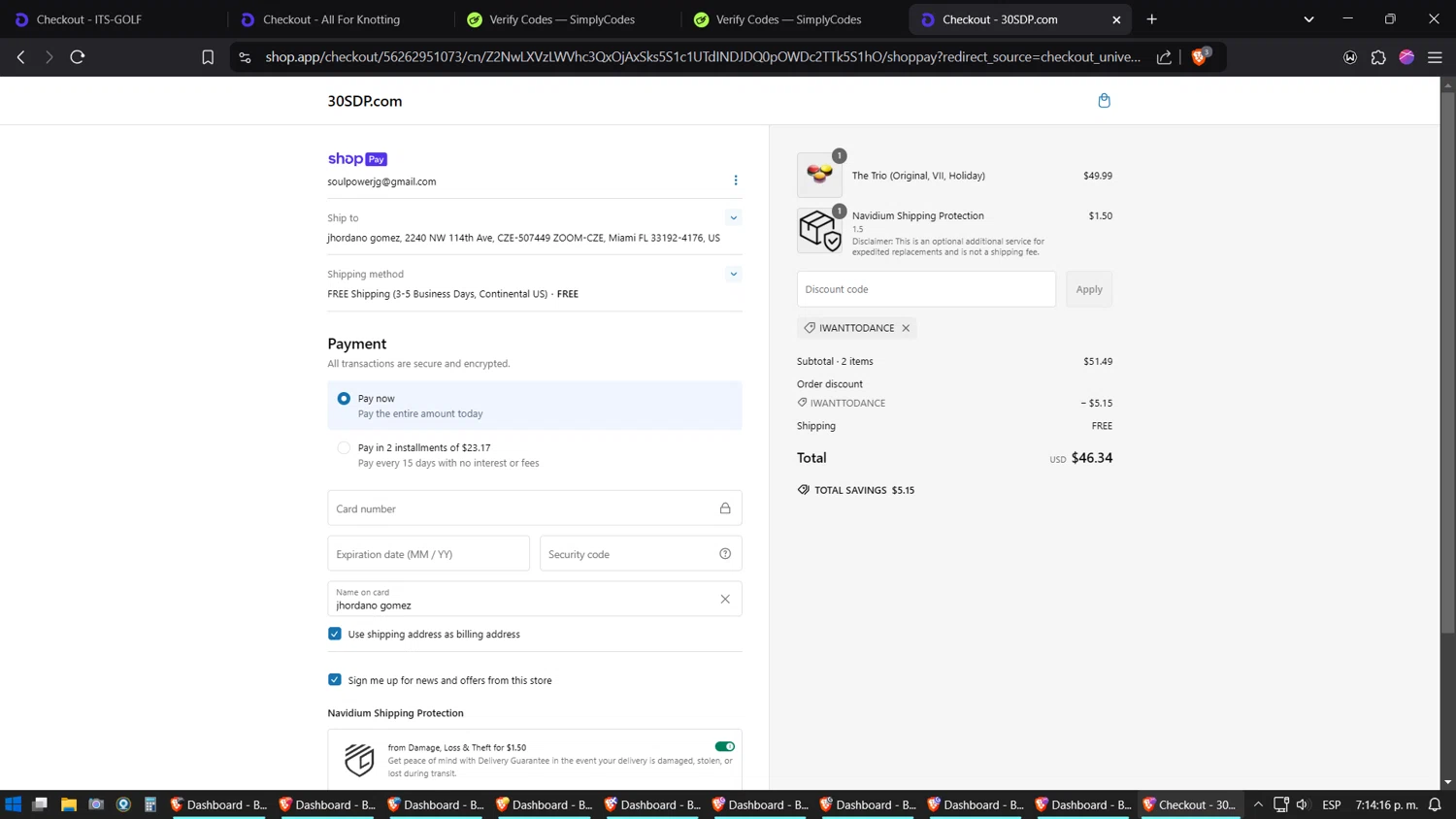This screenshot has width=1456, height=819.
Task: Focus the Discount code field
Action: [926, 289]
